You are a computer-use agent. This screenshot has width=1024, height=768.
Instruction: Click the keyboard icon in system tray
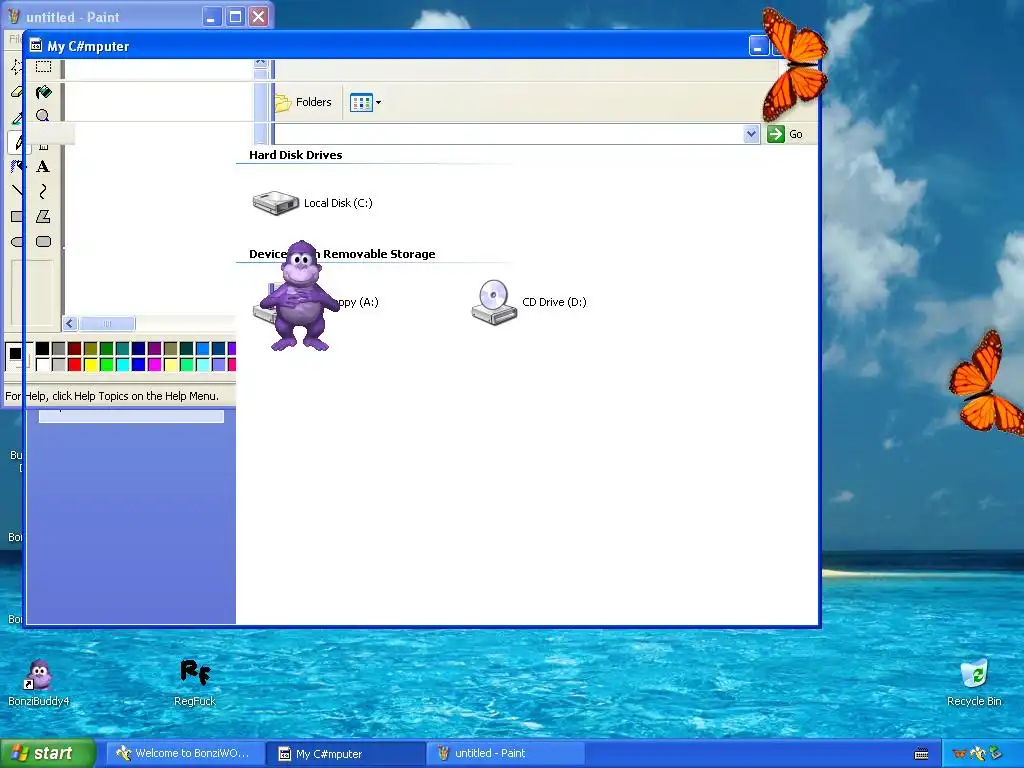(921, 754)
